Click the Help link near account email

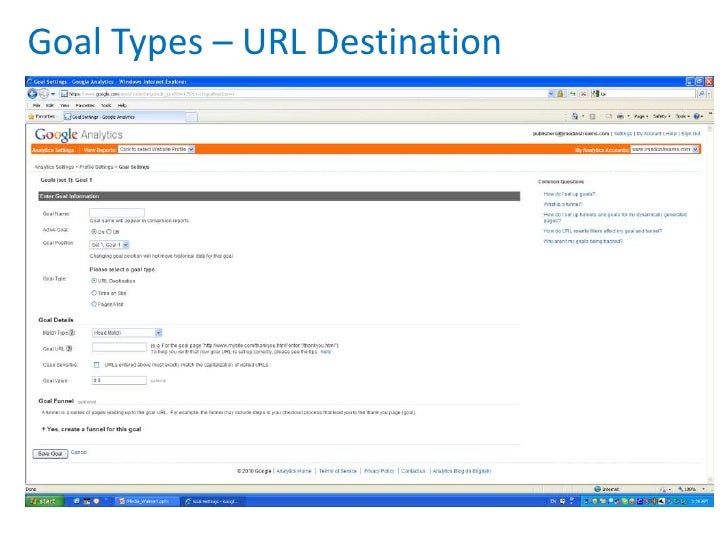[671, 134]
